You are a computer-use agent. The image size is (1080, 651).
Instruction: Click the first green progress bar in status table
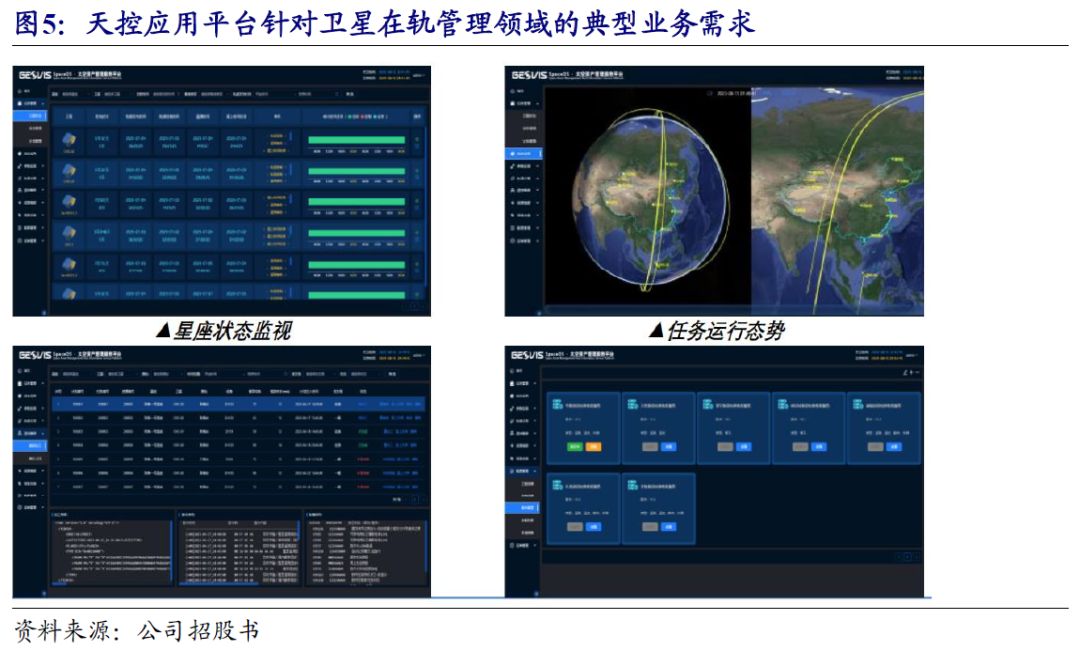pyautogui.click(x=356, y=140)
